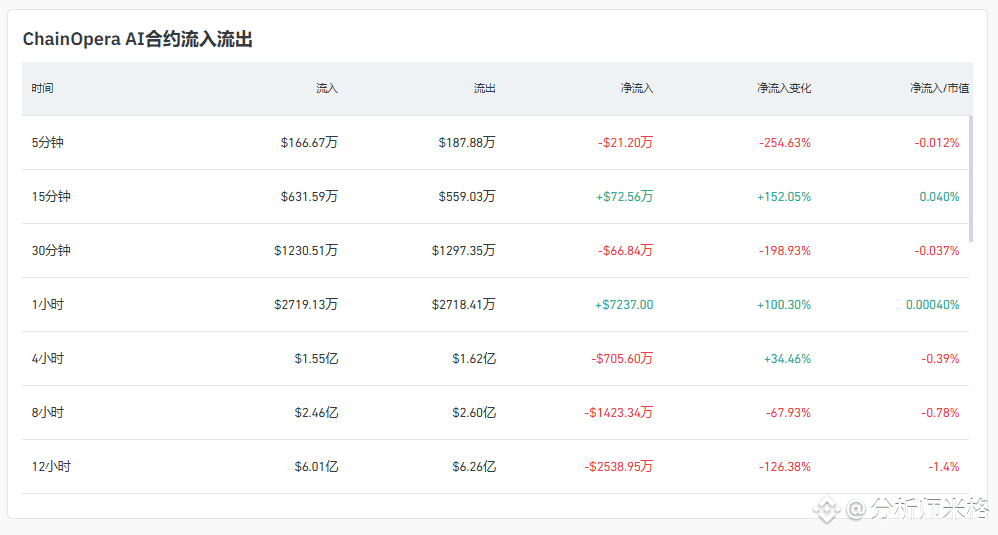Click the 8小时 timeframe row
998x535 pixels.
tap(47, 413)
